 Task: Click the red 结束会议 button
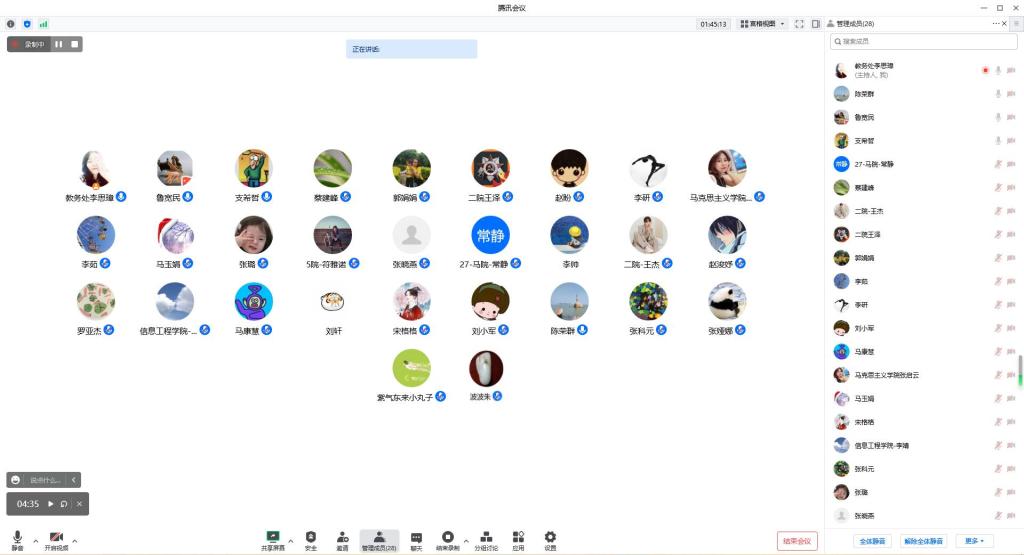[797, 541]
